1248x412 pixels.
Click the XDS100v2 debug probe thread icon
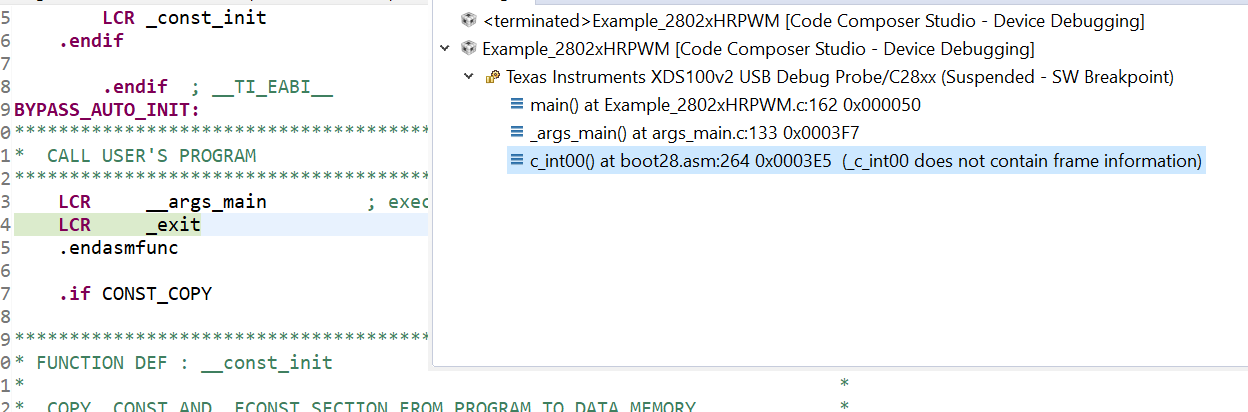pos(492,77)
